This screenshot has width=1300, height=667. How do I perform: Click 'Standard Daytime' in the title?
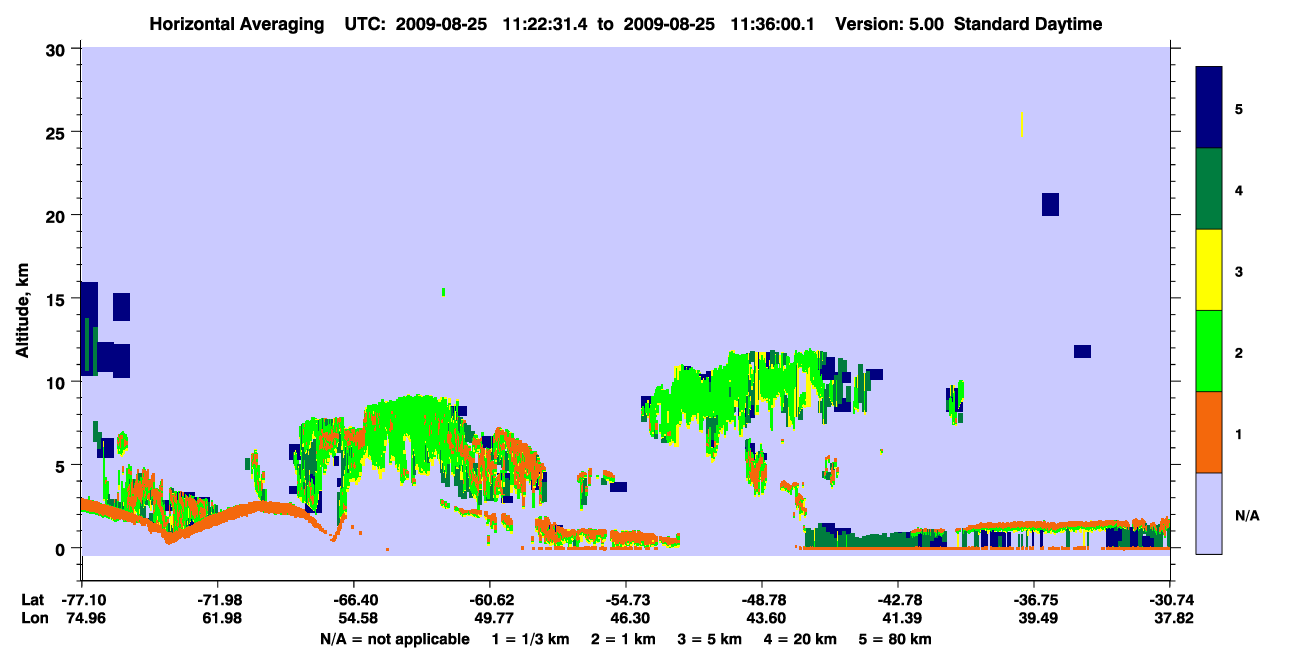click(x=1028, y=24)
